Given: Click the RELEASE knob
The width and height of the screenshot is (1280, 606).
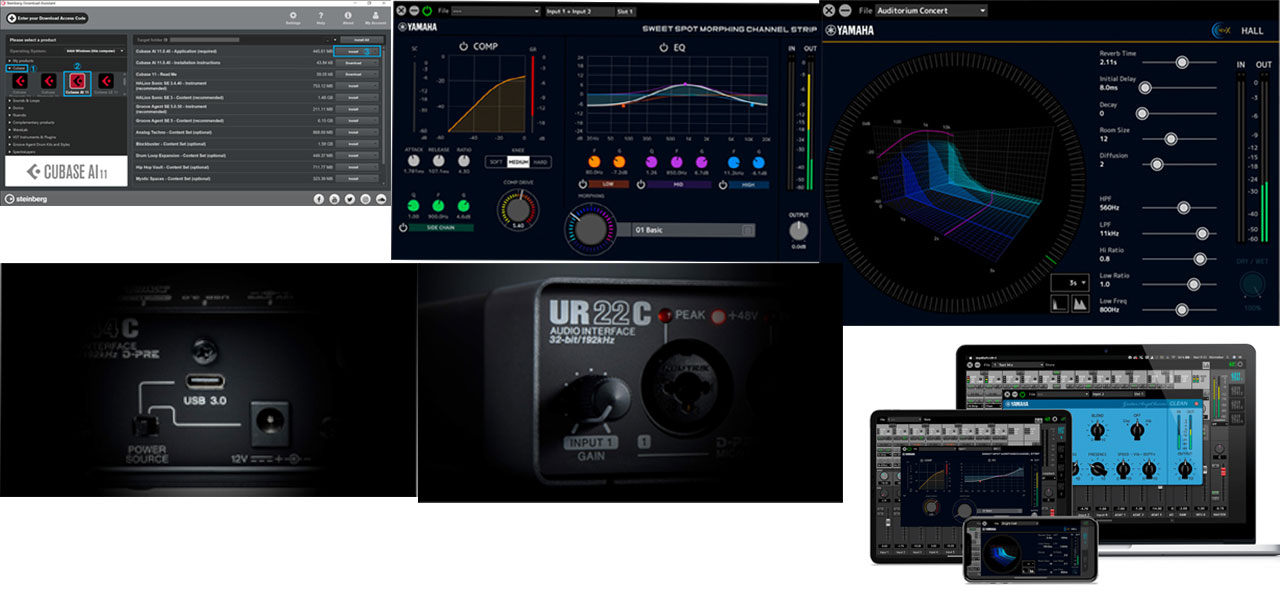Looking at the screenshot, I should point(439,160).
